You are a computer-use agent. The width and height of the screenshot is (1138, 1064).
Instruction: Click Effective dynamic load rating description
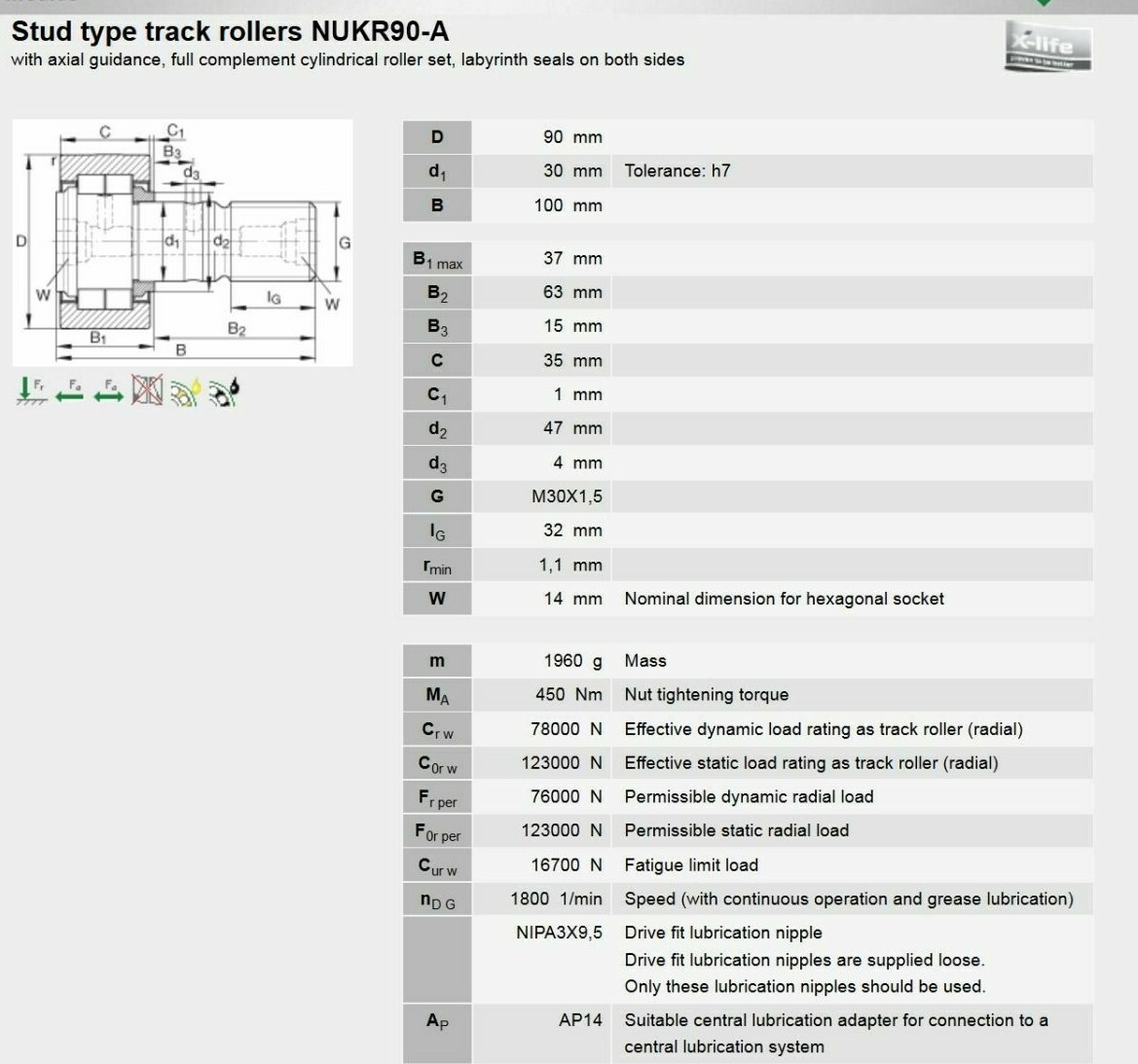click(823, 729)
